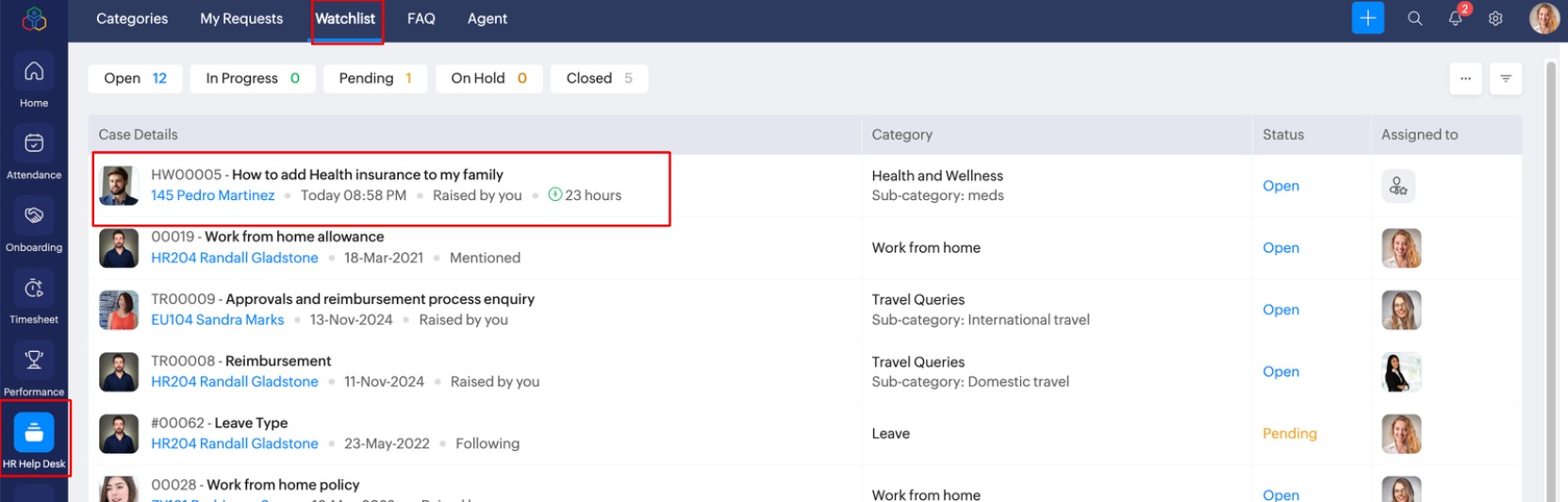Filter by On Hold 0 cases

[488, 78]
